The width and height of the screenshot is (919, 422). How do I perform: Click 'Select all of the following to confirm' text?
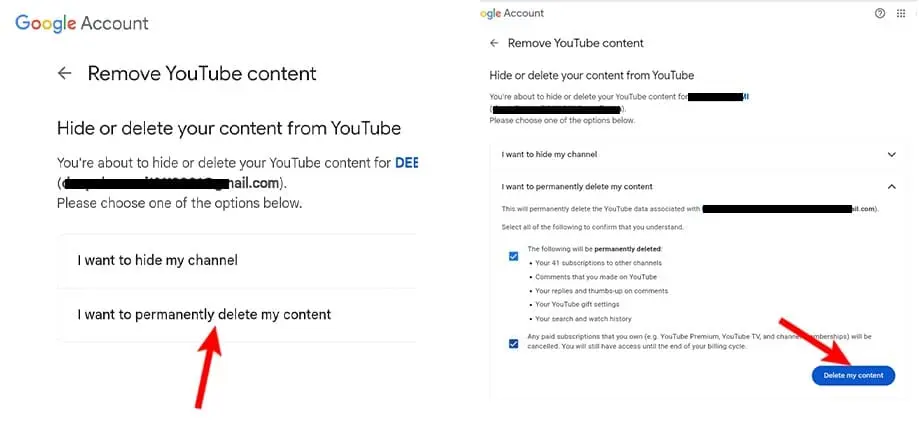(593, 227)
